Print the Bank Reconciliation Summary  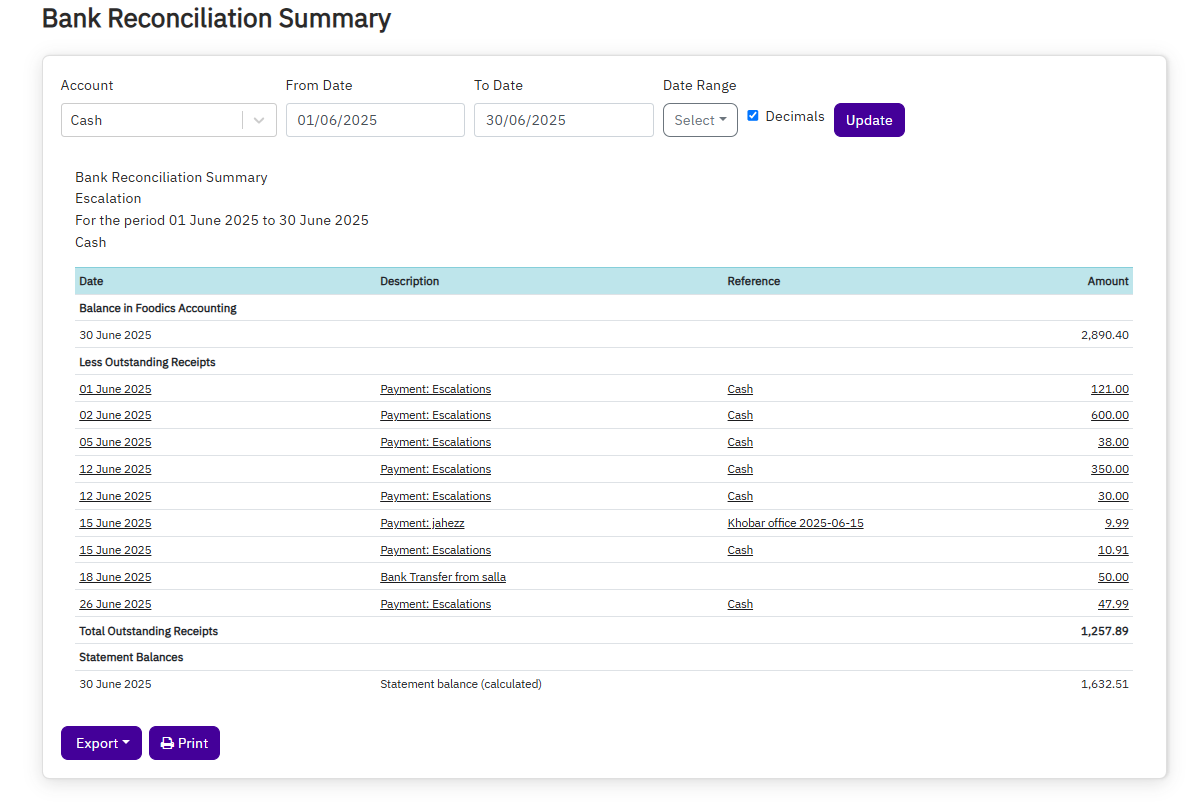184,743
